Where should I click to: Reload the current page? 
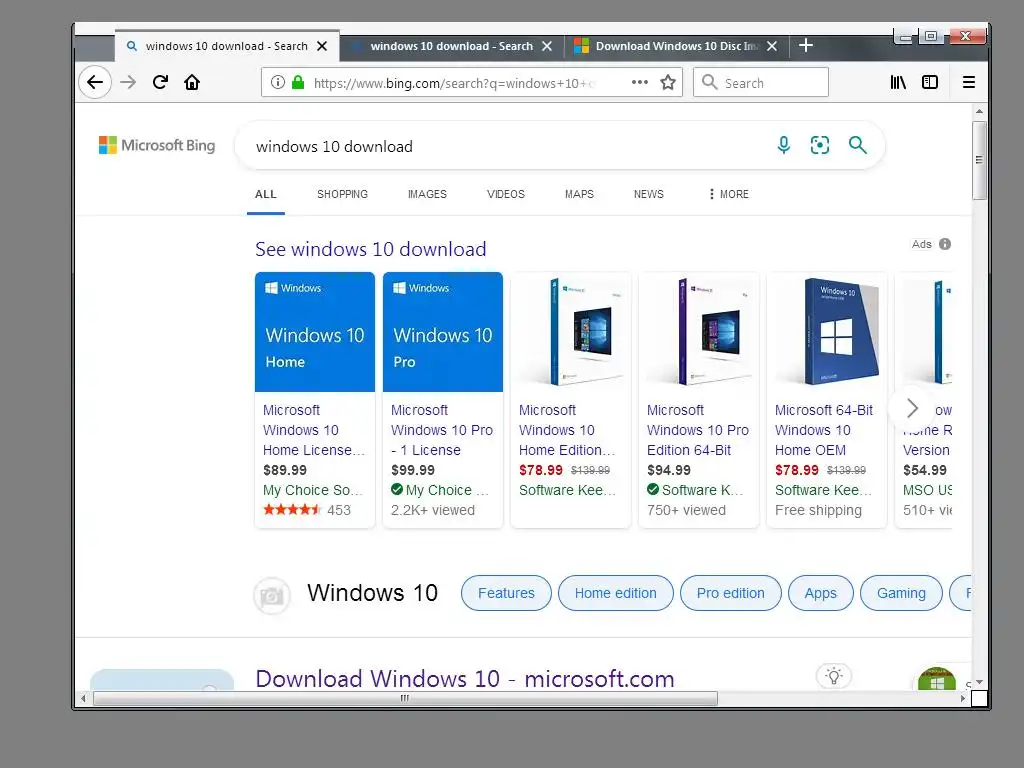(x=160, y=82)
